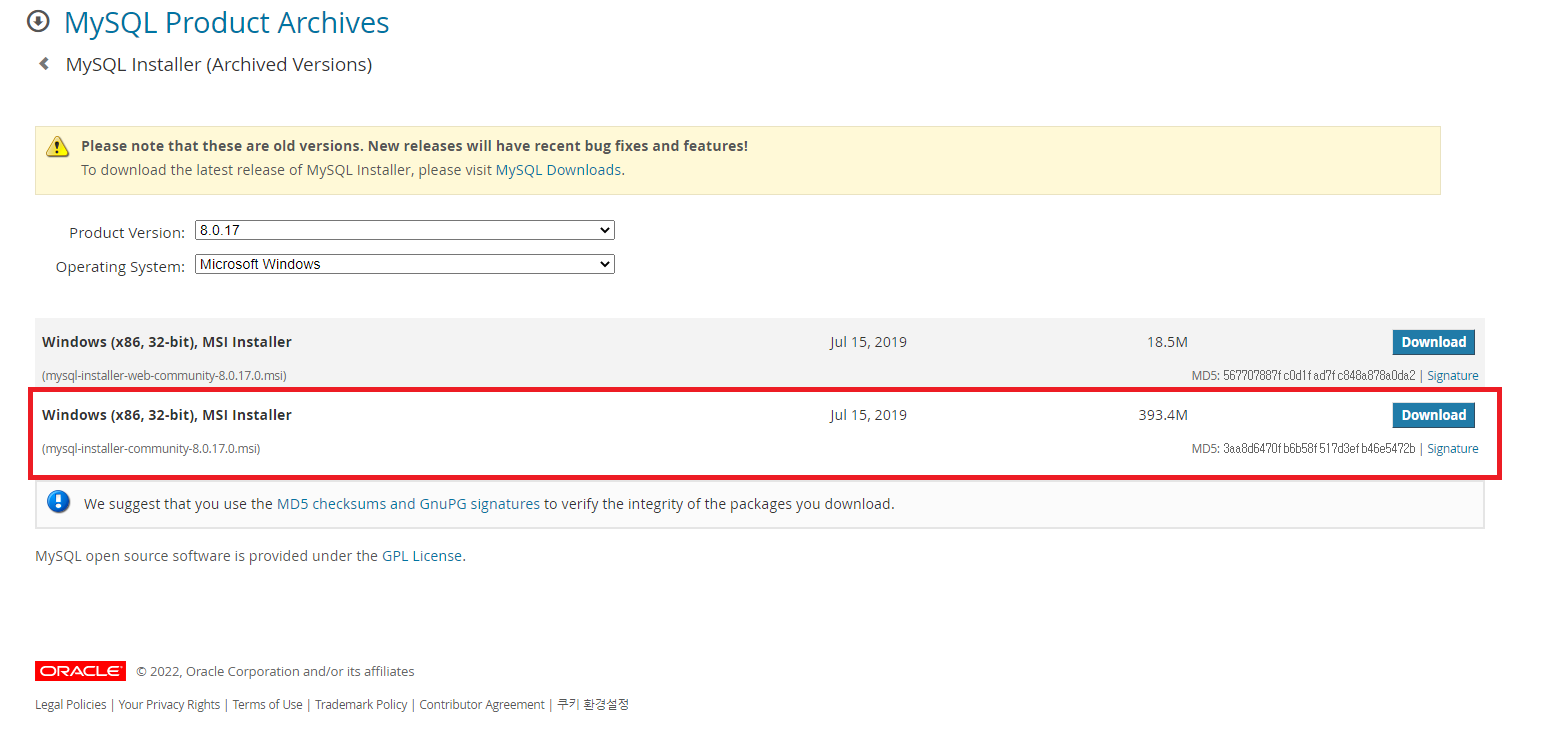Click the back arrow before MySQL Installer
This screenshot has width=1546, height=756.
[44, 64]
